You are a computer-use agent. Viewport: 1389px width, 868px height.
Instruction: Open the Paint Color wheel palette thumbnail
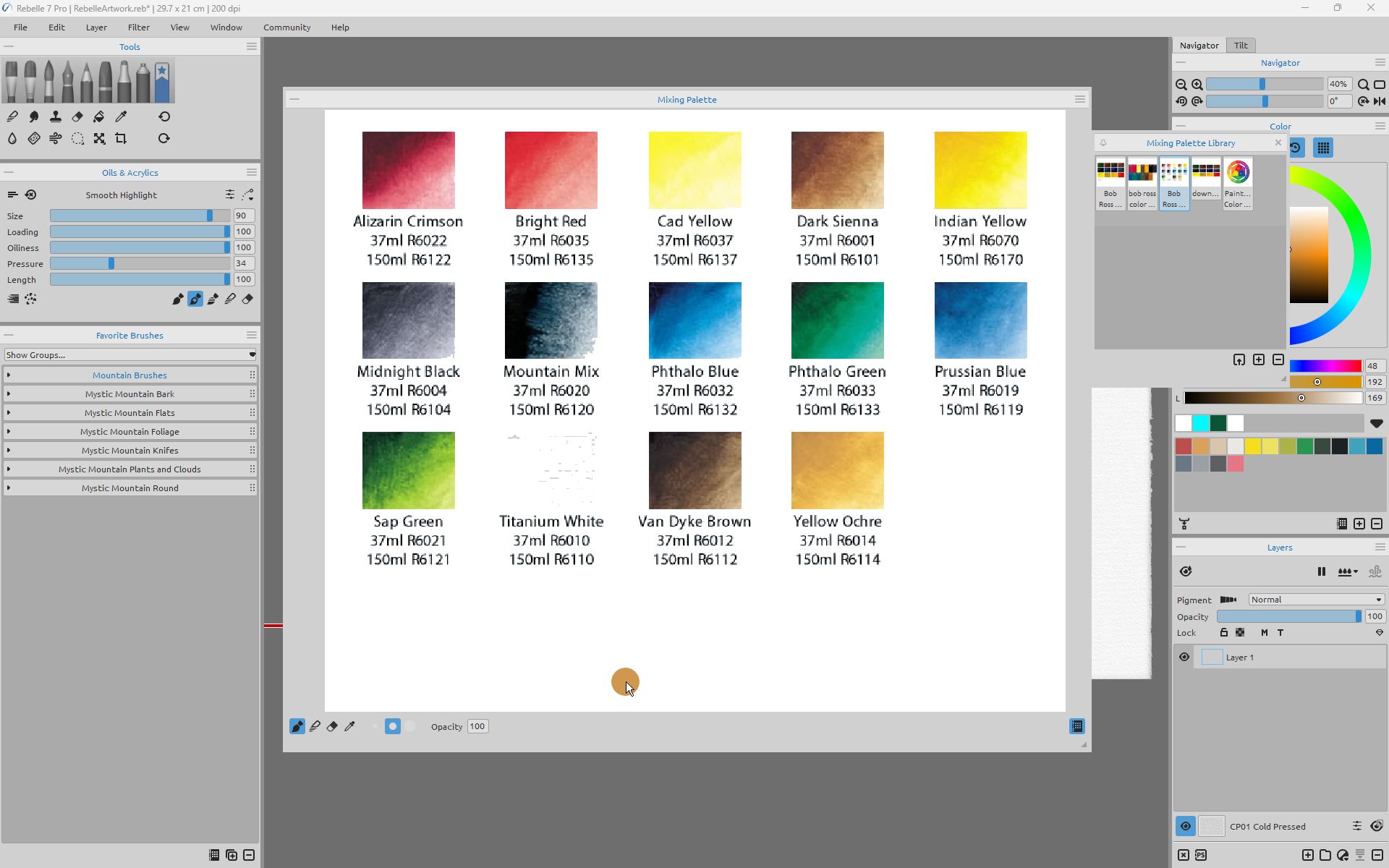click(x=1238, y=182)
